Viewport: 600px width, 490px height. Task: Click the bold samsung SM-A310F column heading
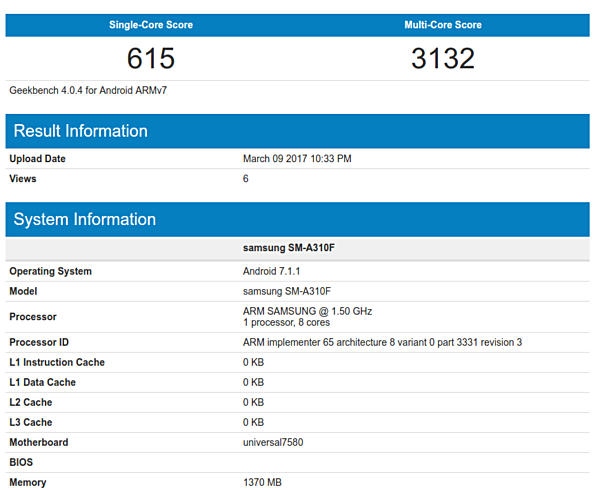coord(288,248)
